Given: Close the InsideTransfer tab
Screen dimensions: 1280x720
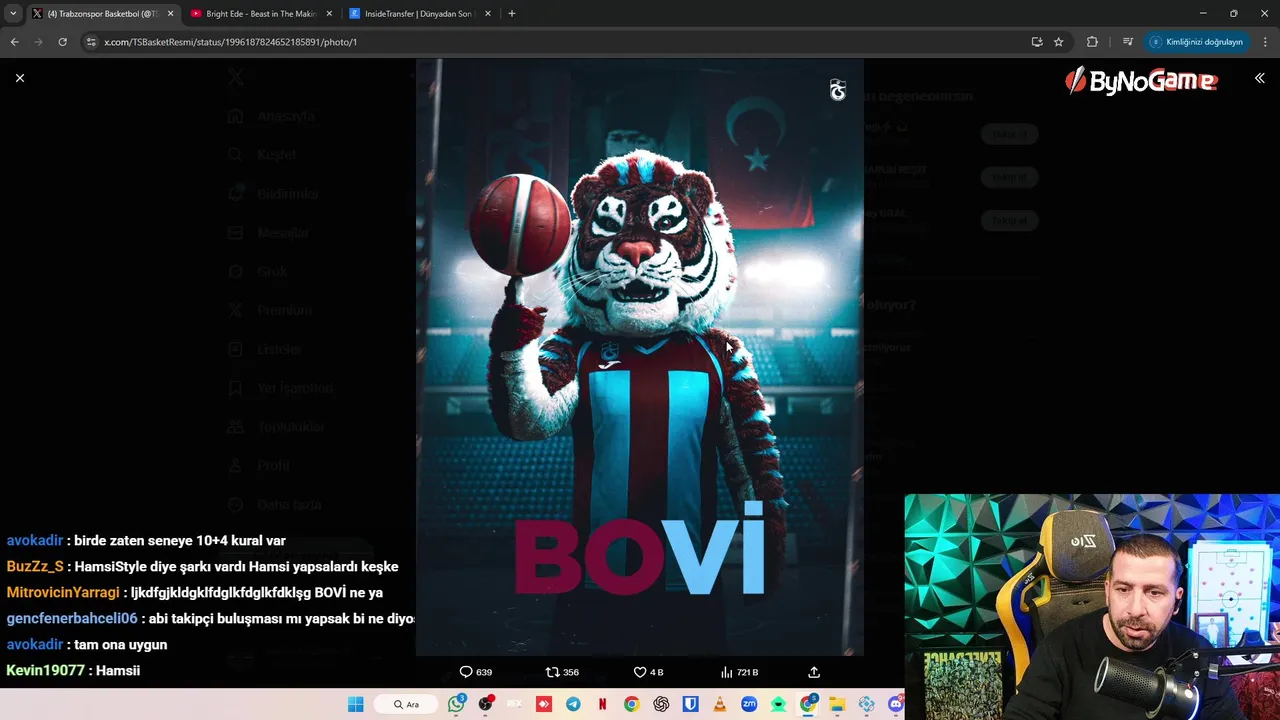Looking at the screenshot, I should 488,14.
